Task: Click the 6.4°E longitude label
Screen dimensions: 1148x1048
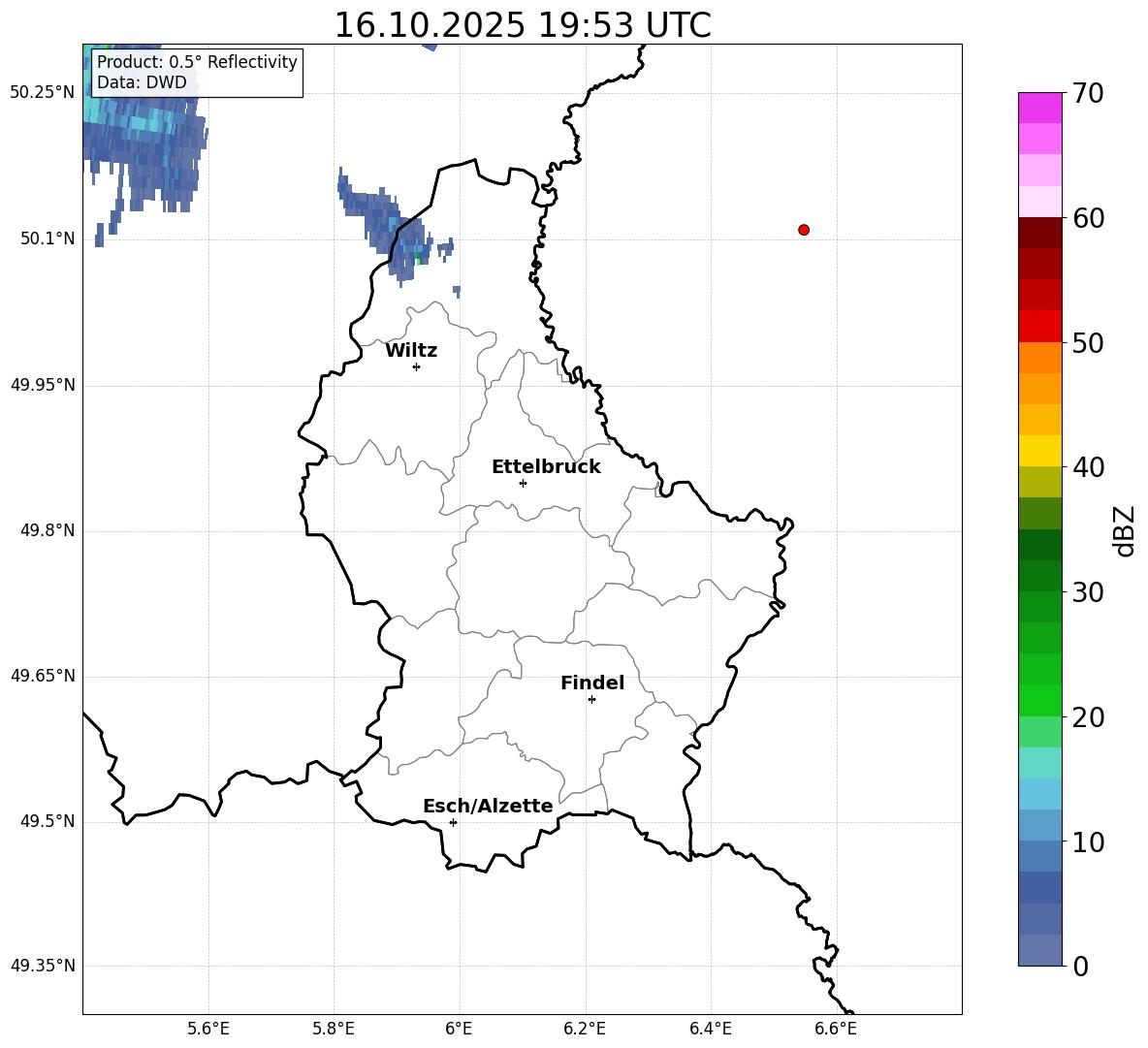Action: 711,1029
